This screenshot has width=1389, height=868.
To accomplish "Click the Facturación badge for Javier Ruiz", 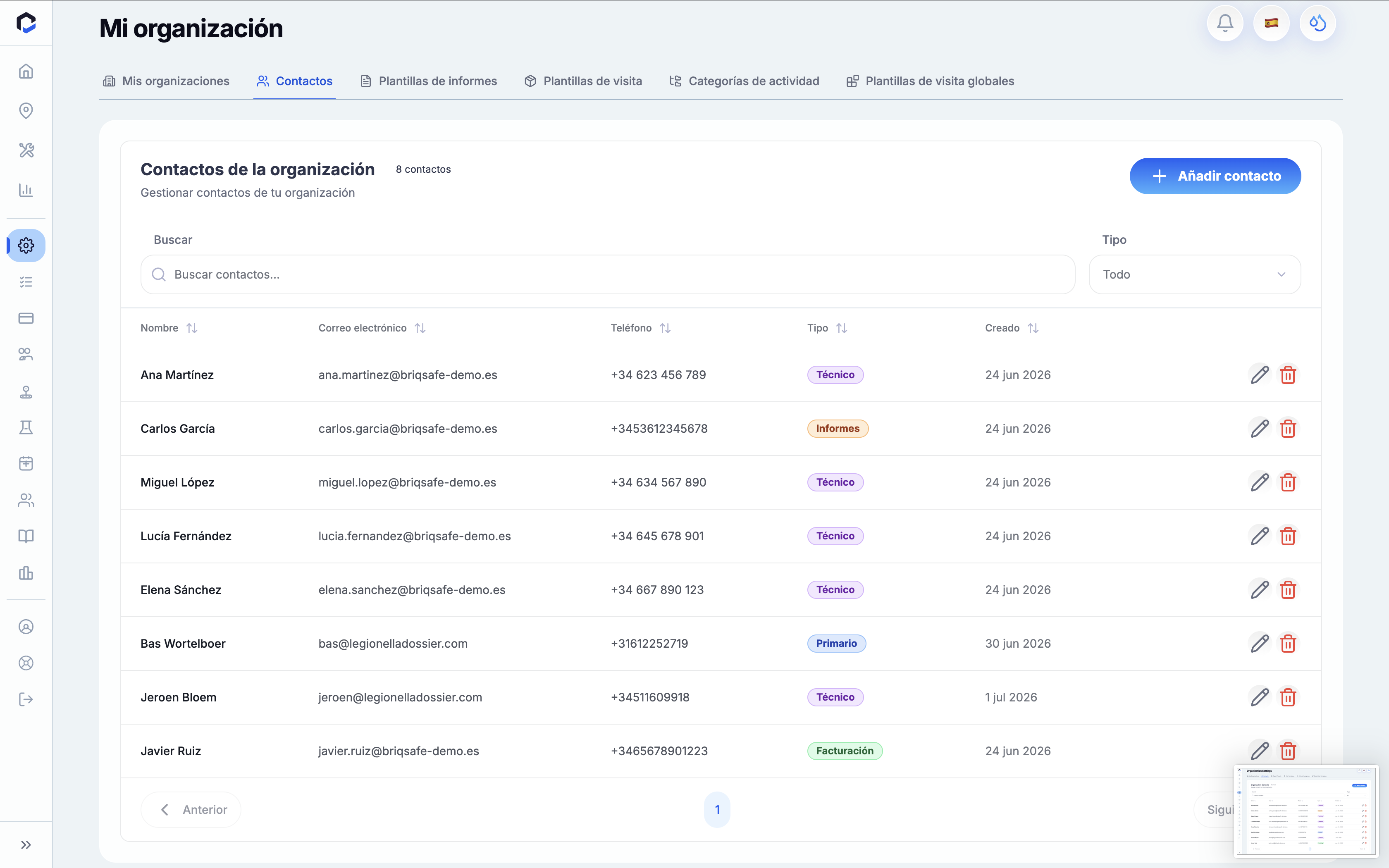I will (844, 751).
